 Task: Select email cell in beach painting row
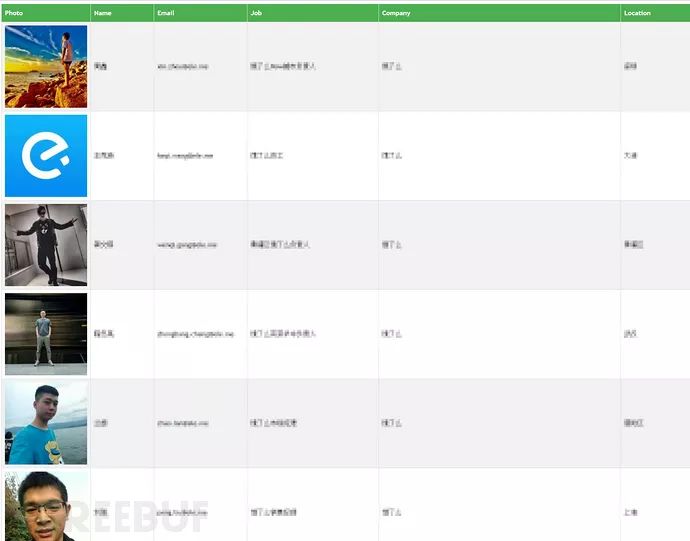tap(200, 66)
